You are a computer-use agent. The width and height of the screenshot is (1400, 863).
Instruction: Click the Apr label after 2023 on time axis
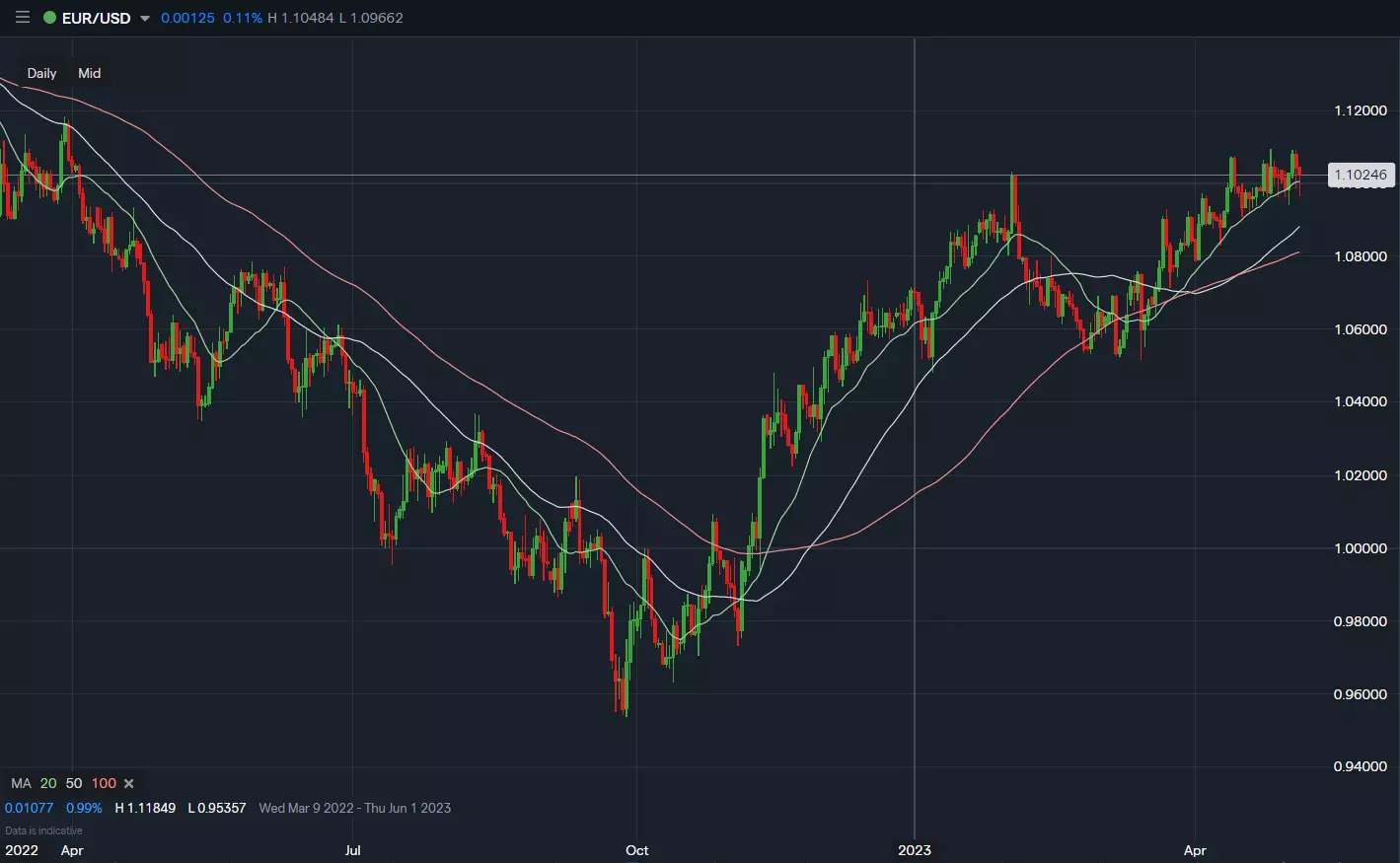(x=1195, y=850)
